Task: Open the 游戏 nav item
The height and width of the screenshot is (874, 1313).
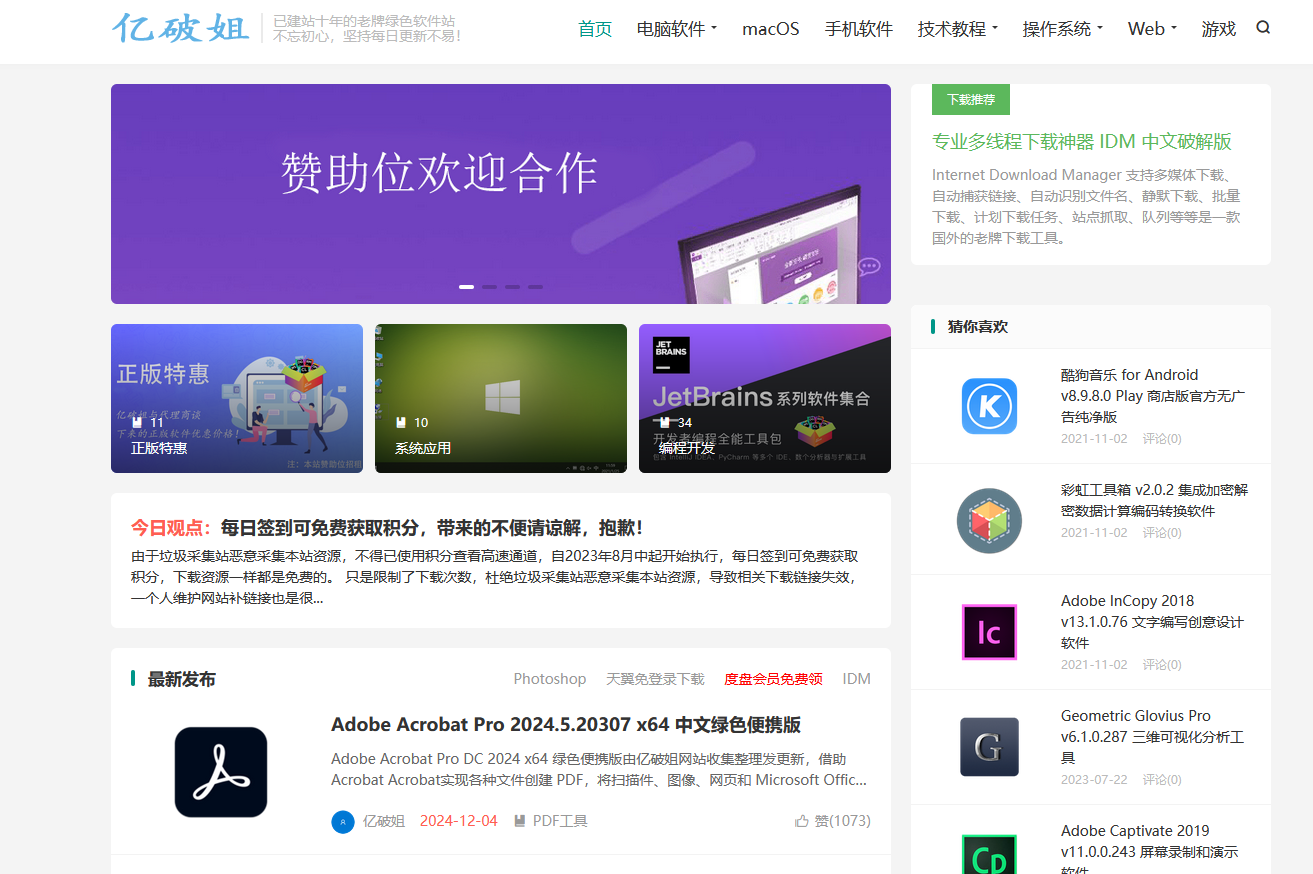Action: [1219, 29]
